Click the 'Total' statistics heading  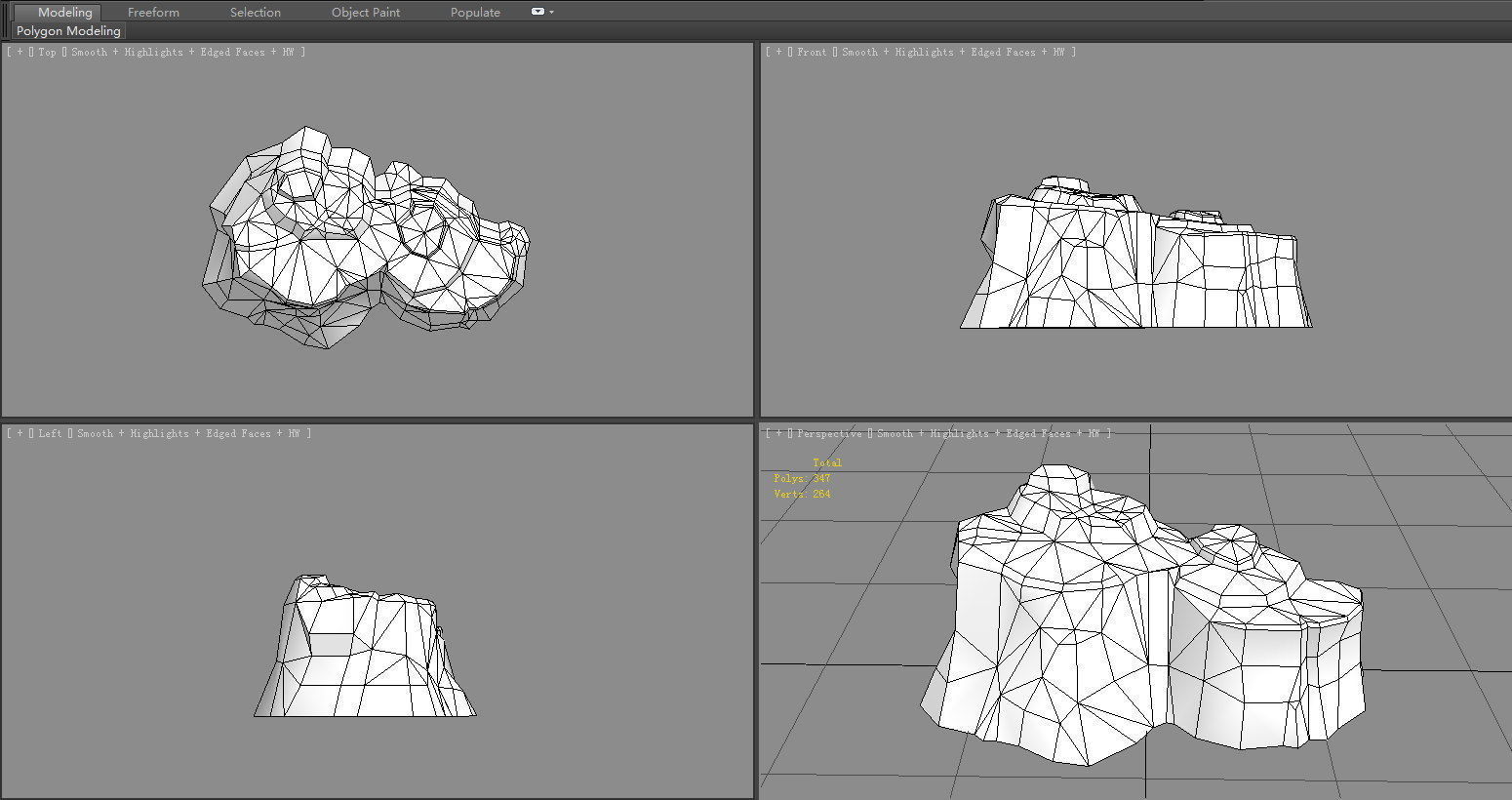(827, 462)
